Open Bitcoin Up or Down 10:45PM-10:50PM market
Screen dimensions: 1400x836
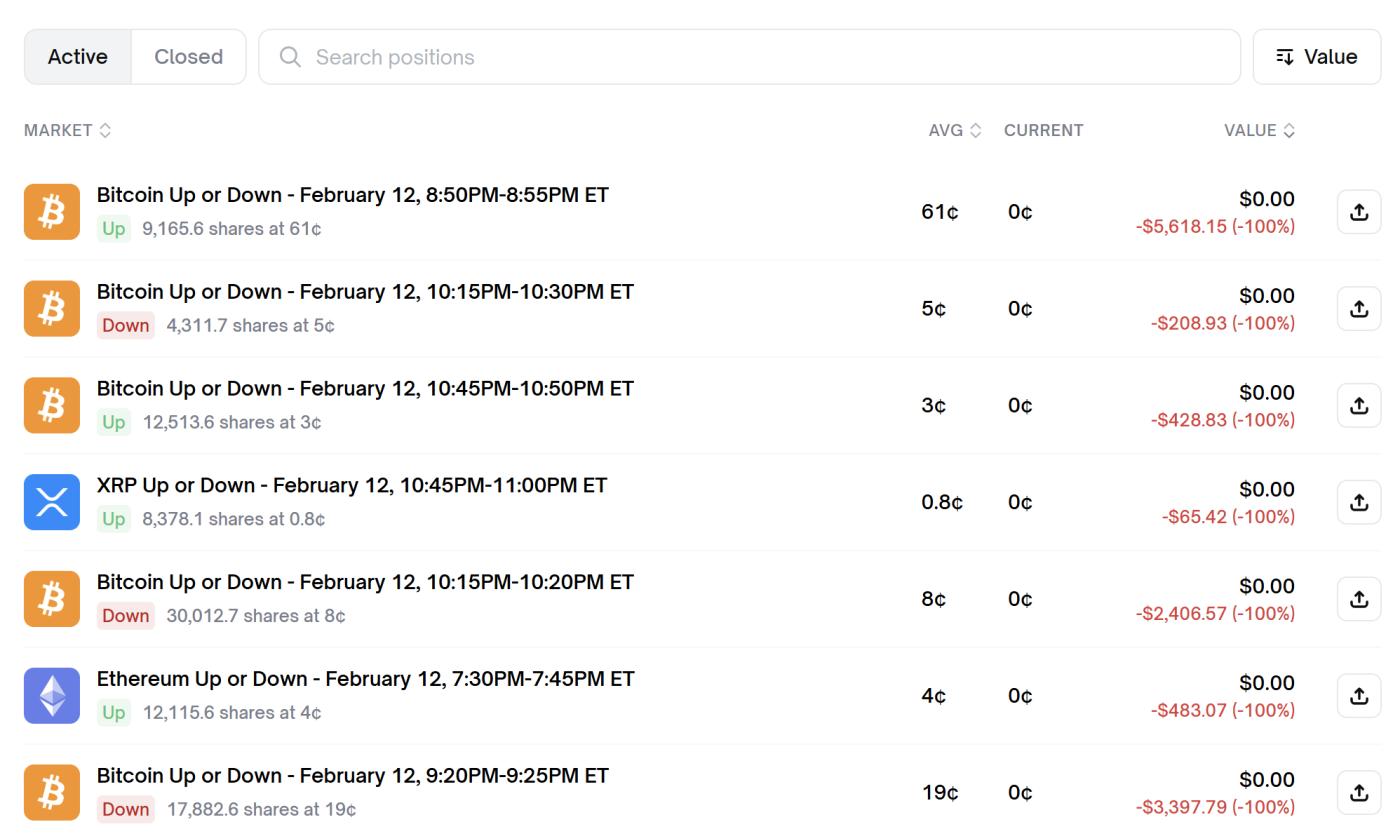[365, 388]
